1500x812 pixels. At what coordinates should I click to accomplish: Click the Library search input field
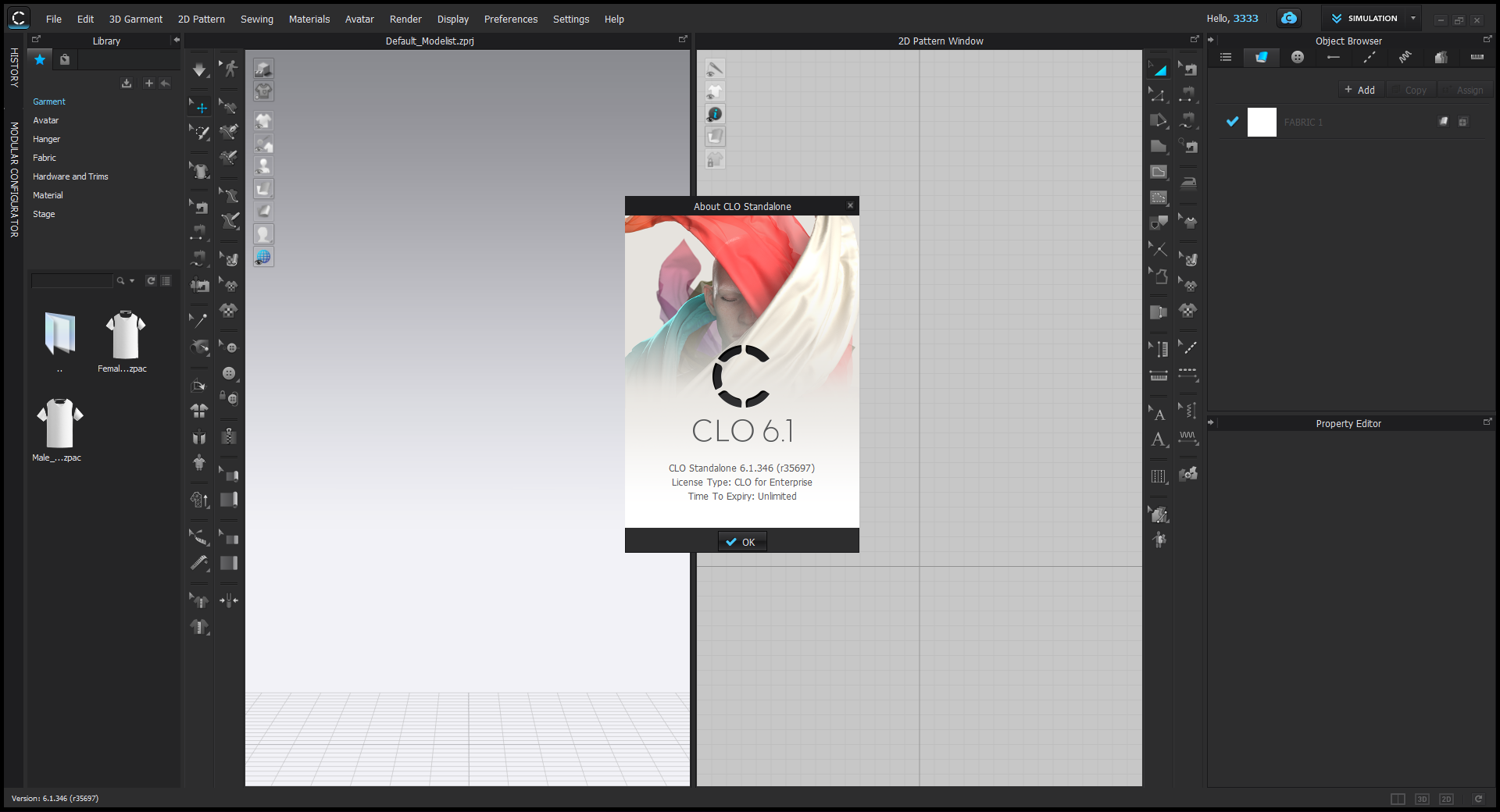tap(73, 281)
